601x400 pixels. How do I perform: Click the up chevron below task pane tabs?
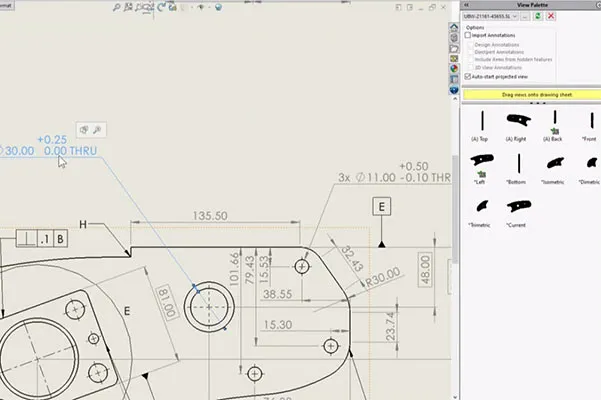pos(455,99)
